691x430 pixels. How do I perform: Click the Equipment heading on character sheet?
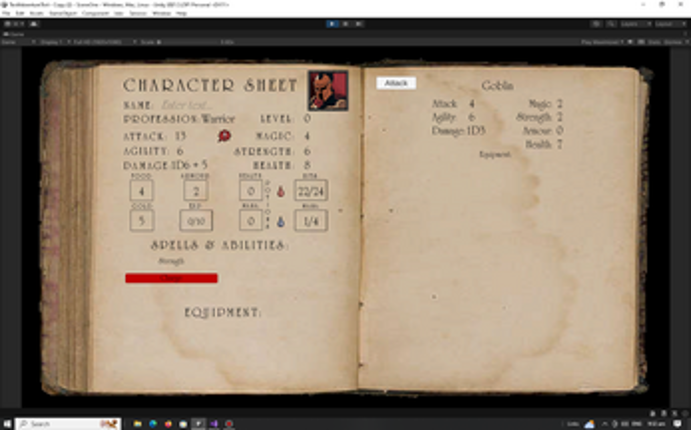223,312
